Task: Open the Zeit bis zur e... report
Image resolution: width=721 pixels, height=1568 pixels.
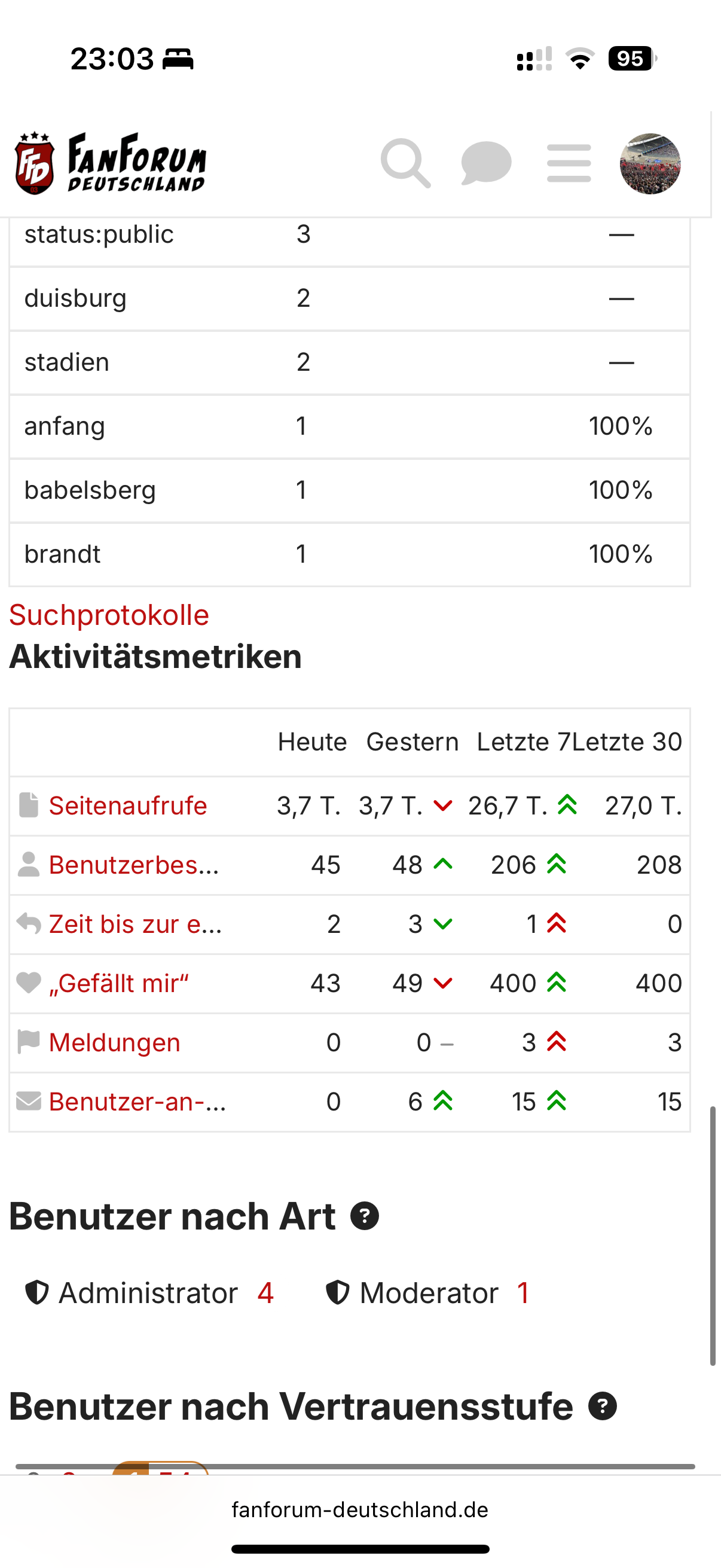Action: pos(135,923)
